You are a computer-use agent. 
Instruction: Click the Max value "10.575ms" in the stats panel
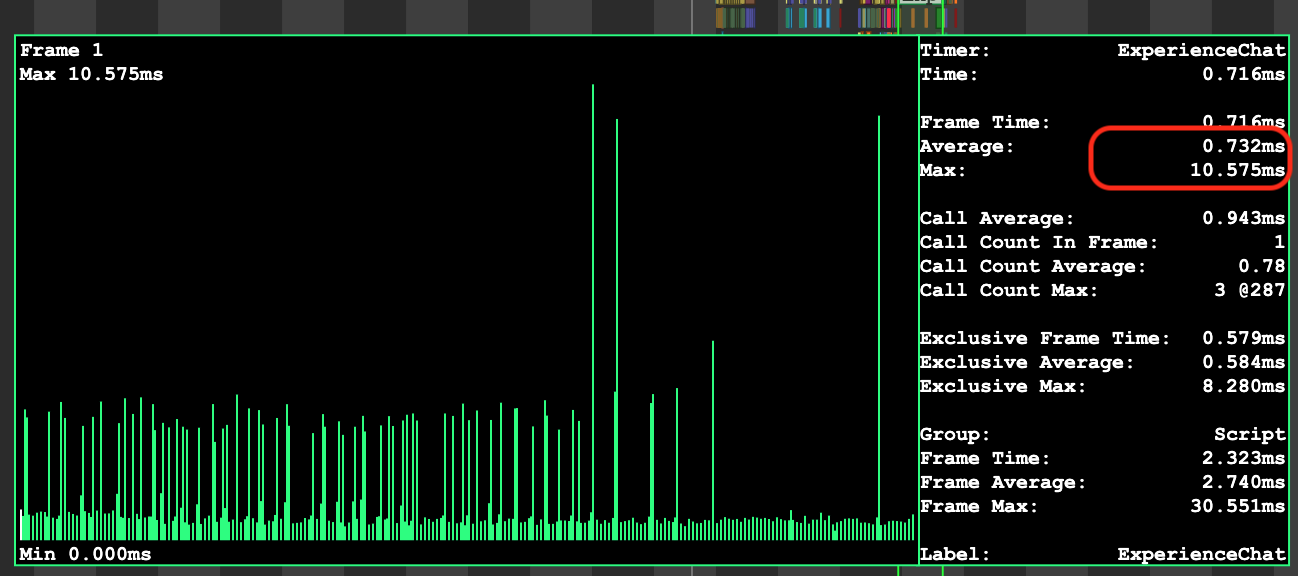tap(1238, 170)
